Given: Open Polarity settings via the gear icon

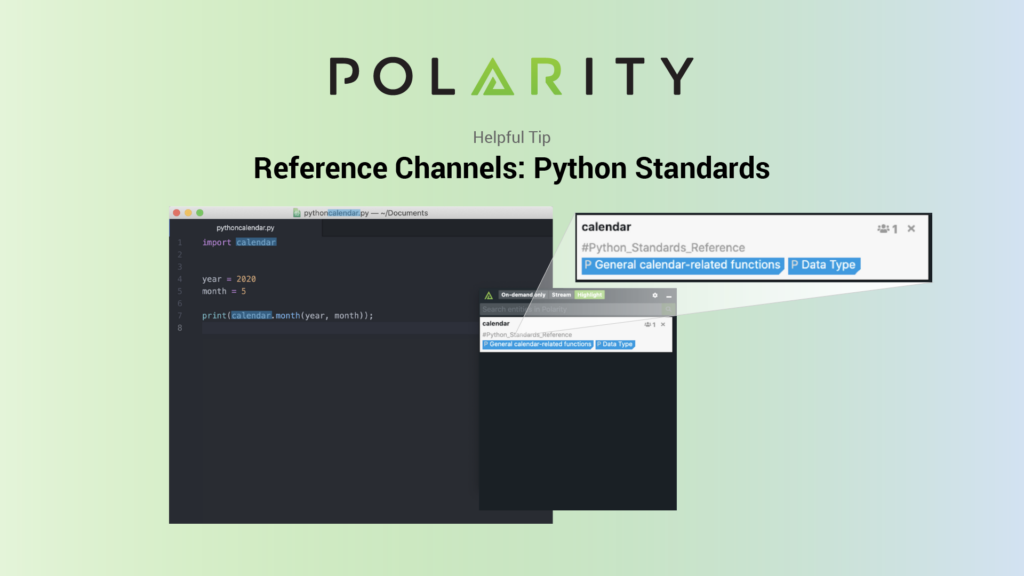Looking at the screenshot, I should coord(654,294).
